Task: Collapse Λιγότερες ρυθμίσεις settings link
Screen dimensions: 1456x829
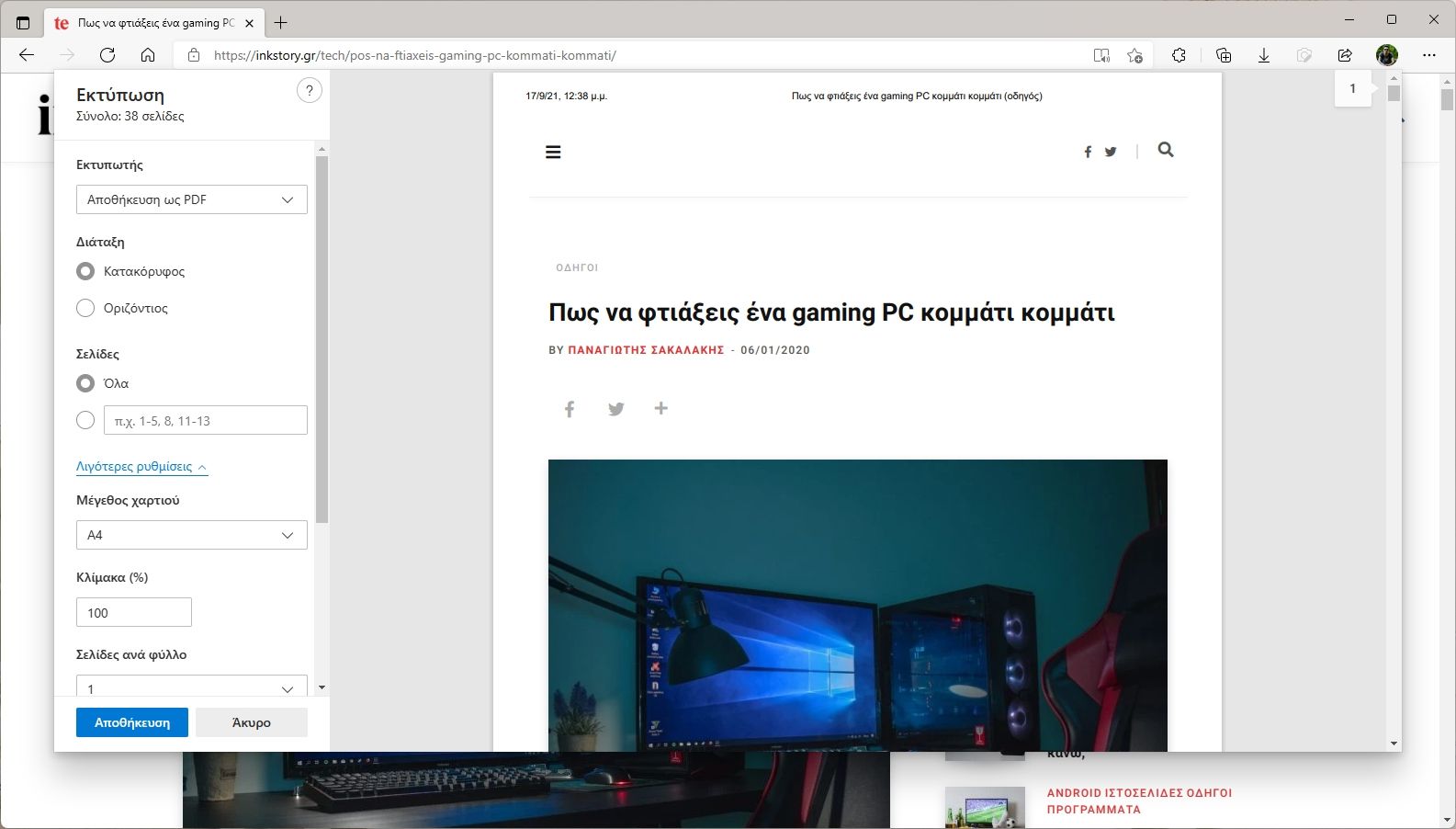Action: click(141, 467)
